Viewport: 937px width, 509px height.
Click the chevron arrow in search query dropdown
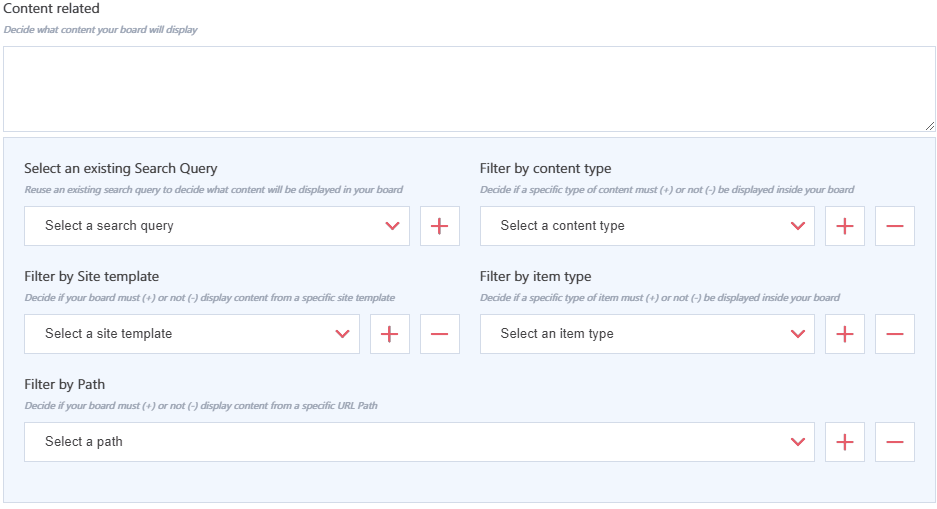(x=392, y=226)
